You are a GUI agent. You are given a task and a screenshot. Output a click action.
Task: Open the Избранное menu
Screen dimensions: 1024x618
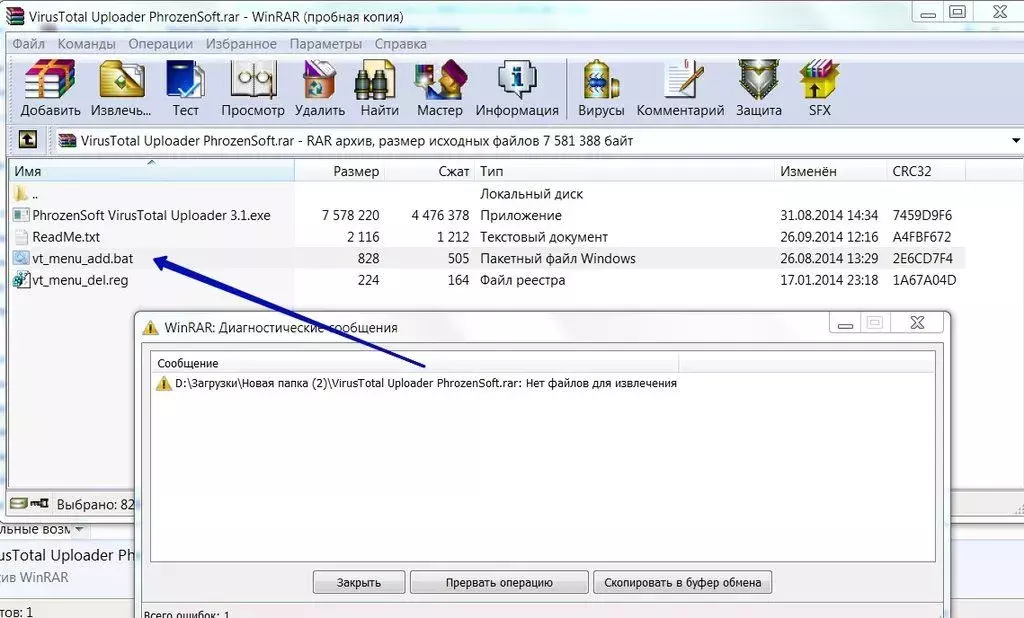241,44
